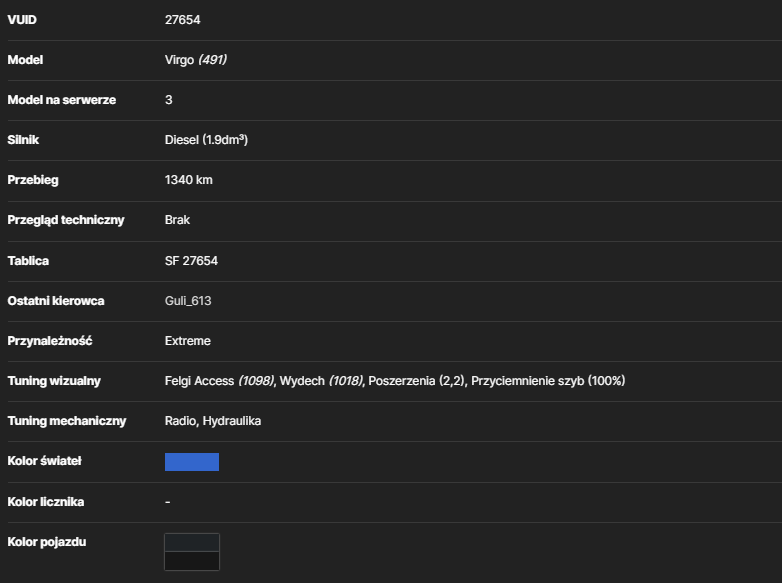Screen dimensions: 782x583
Task: Click the Przynależność value Extreme
Action: [188, 341]
